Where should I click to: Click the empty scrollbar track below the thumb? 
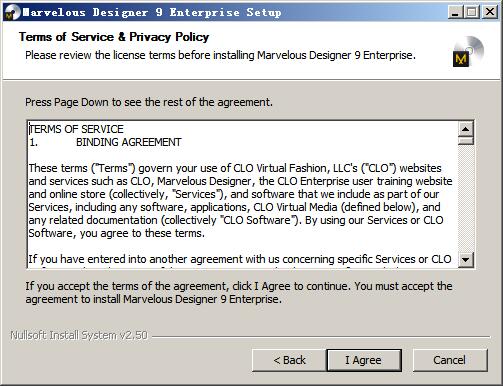(x=466, y=198)
